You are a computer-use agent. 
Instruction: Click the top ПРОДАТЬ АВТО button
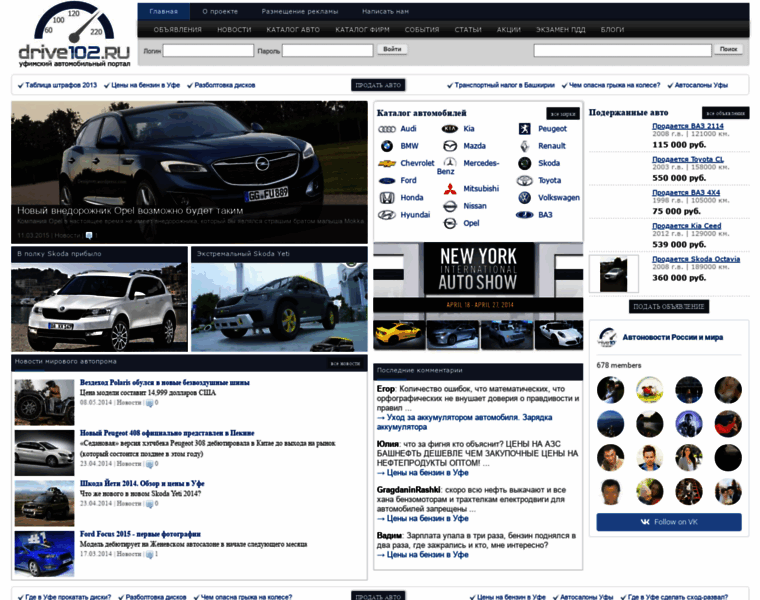378,85
